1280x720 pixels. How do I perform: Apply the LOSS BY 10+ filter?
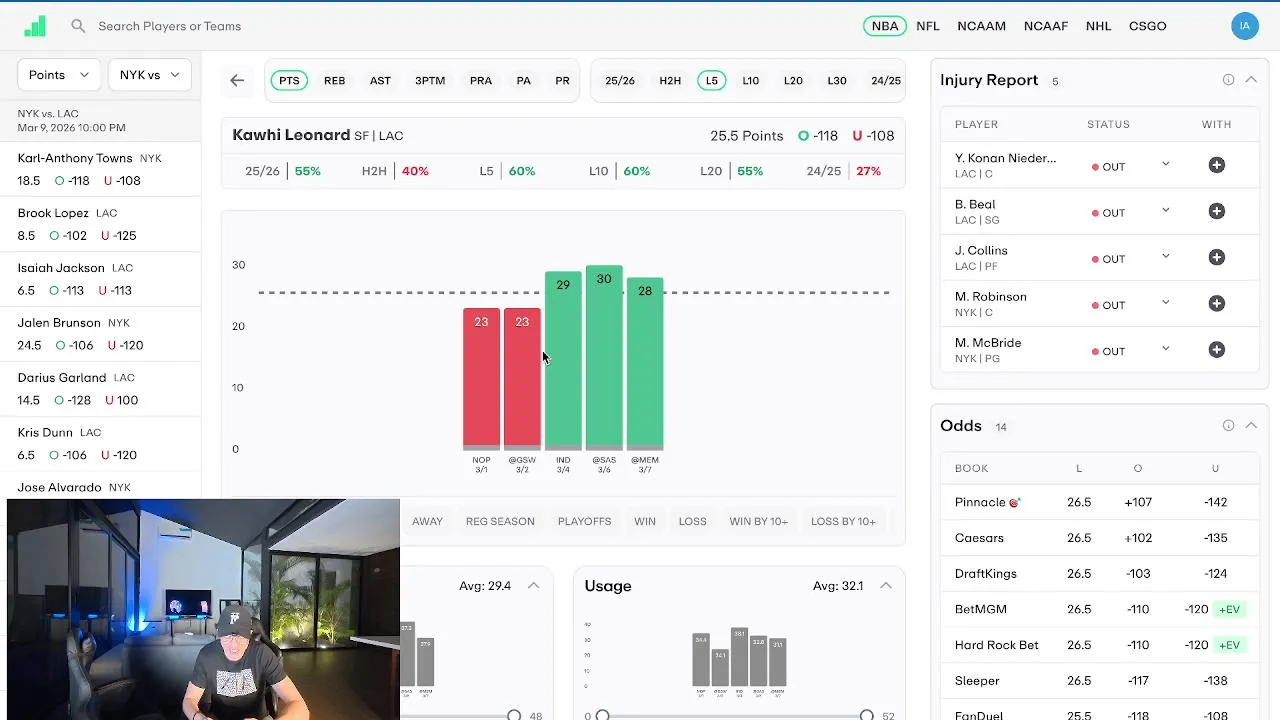843,521
